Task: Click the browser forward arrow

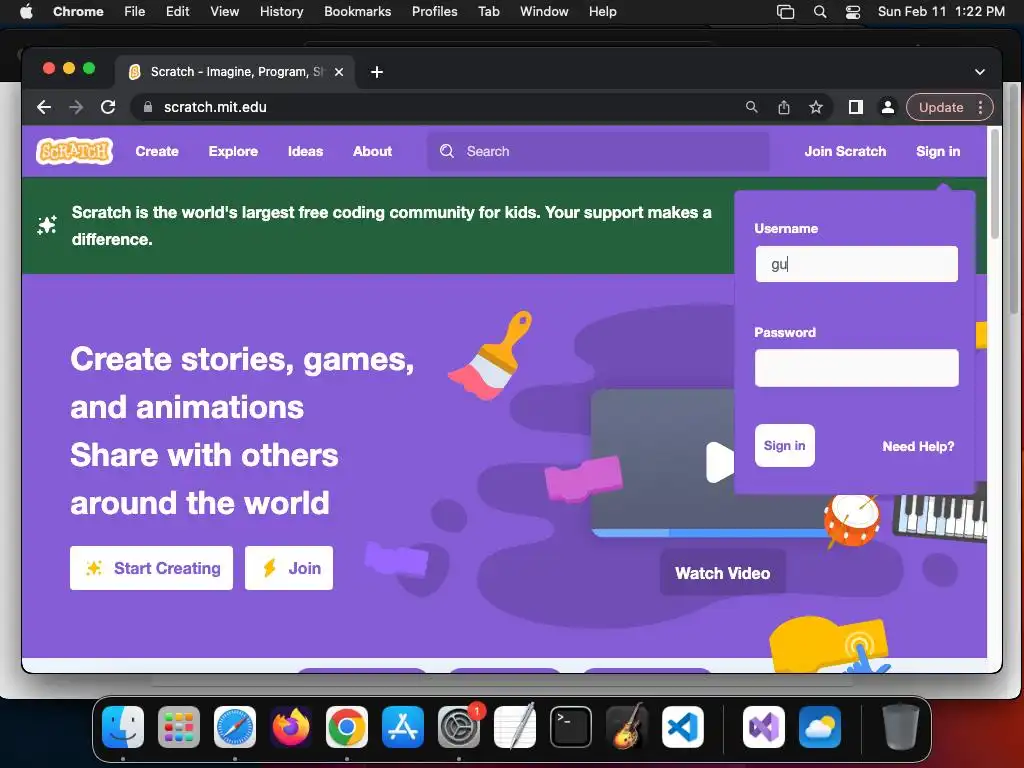Action: click(x=76, y=107)
